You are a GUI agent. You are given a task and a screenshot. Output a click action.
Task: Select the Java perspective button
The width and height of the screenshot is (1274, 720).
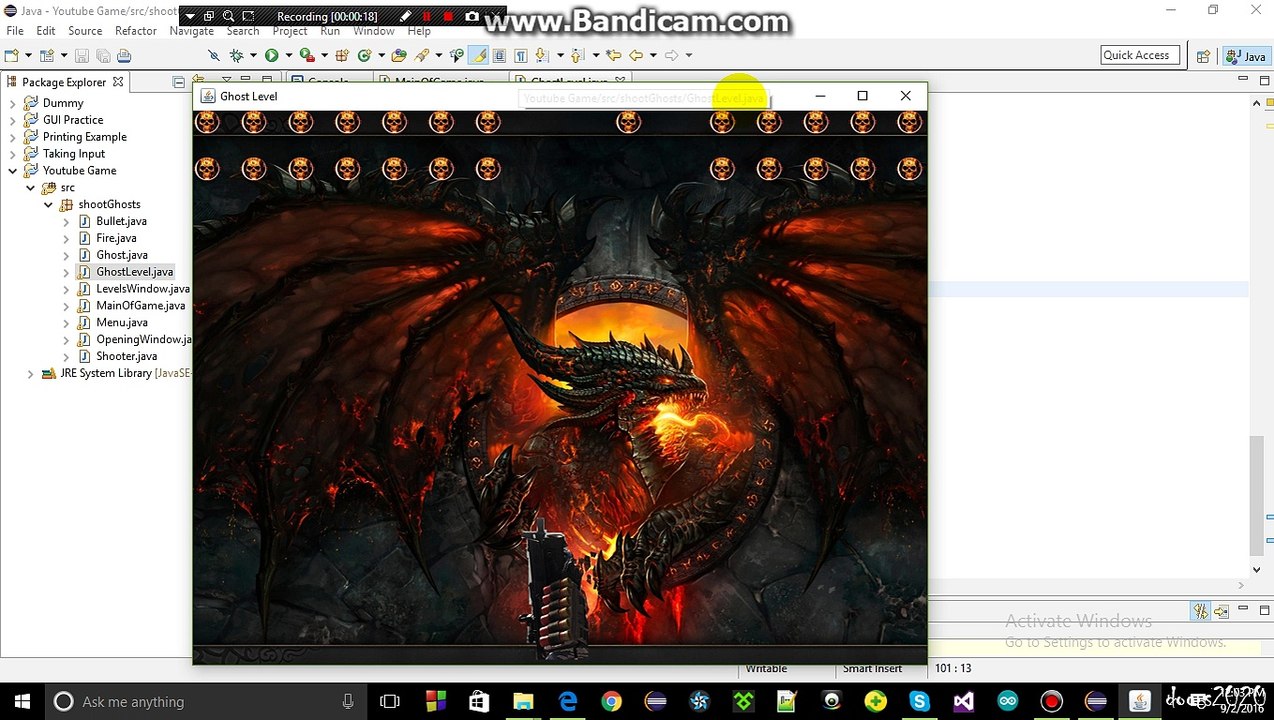(1245, 56)
